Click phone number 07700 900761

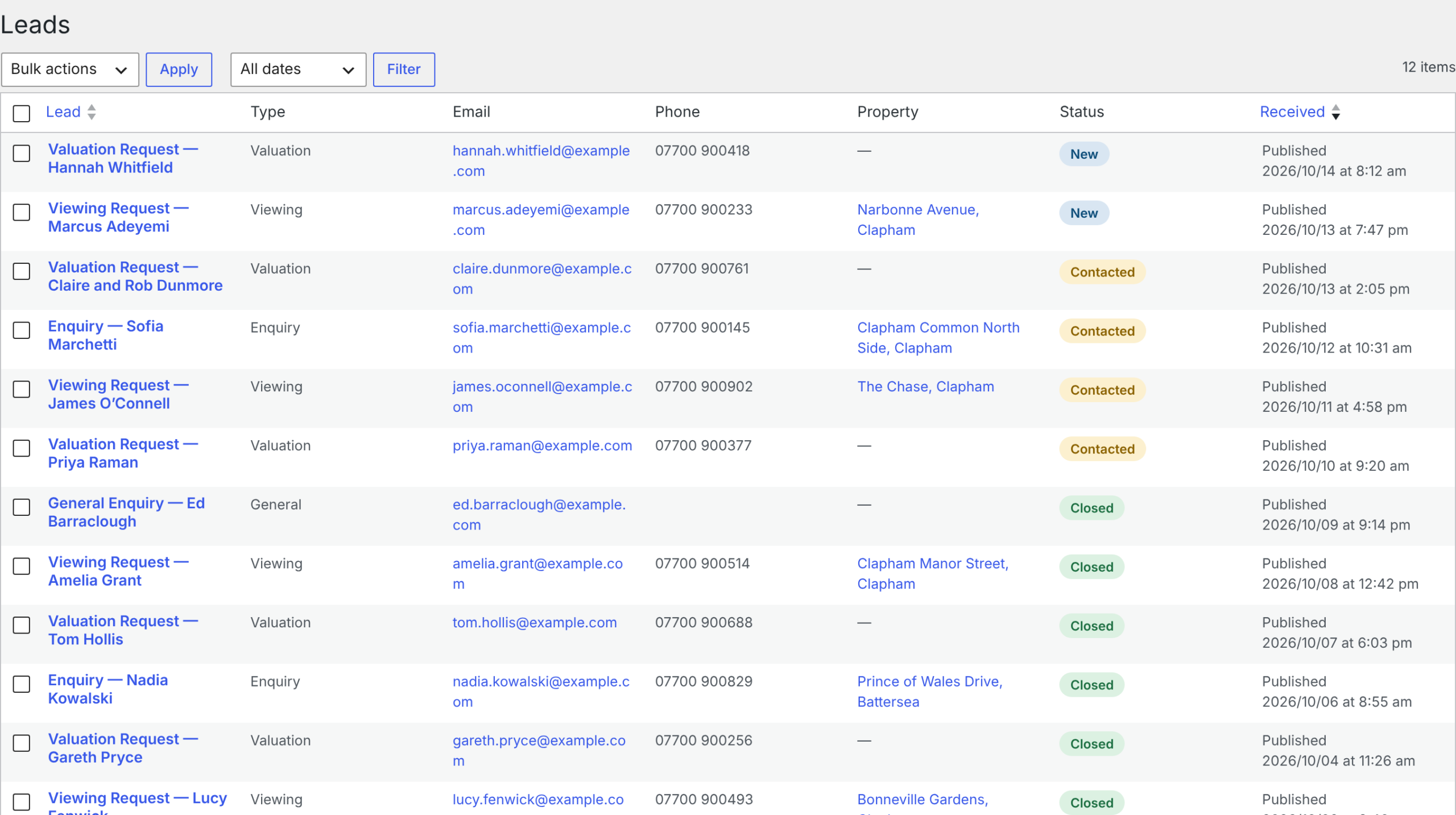click(x=702, y=268)
